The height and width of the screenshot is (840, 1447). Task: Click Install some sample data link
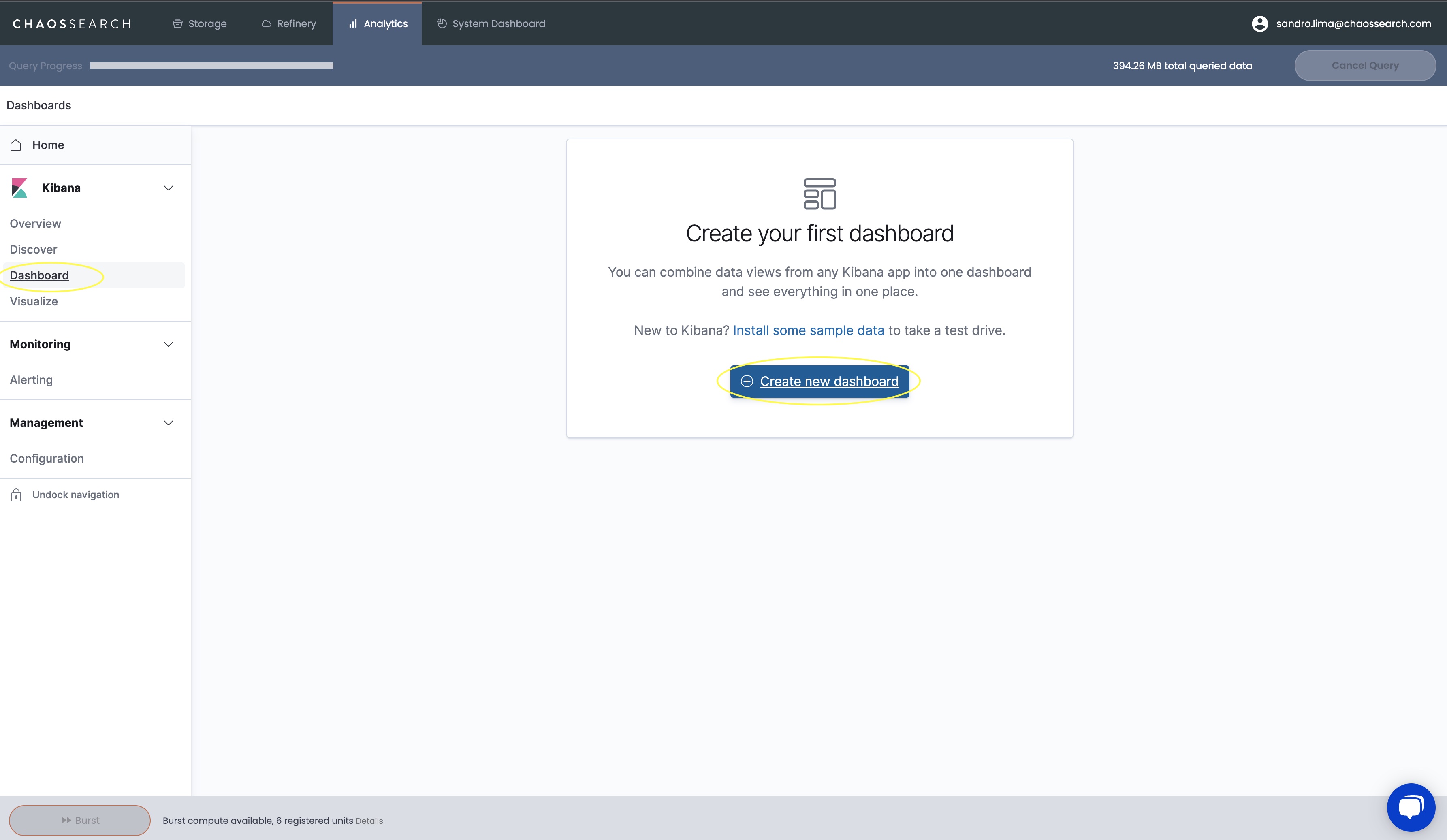click(809, 330)
